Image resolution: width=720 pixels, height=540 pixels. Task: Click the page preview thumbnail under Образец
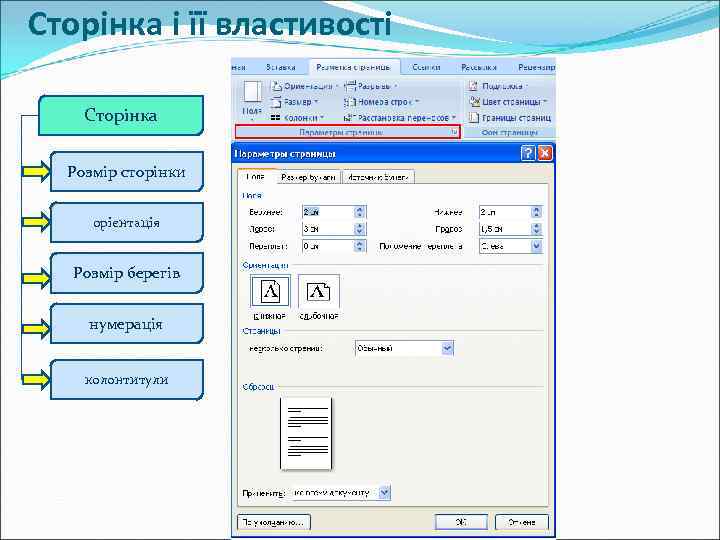[x=306, y=434]
